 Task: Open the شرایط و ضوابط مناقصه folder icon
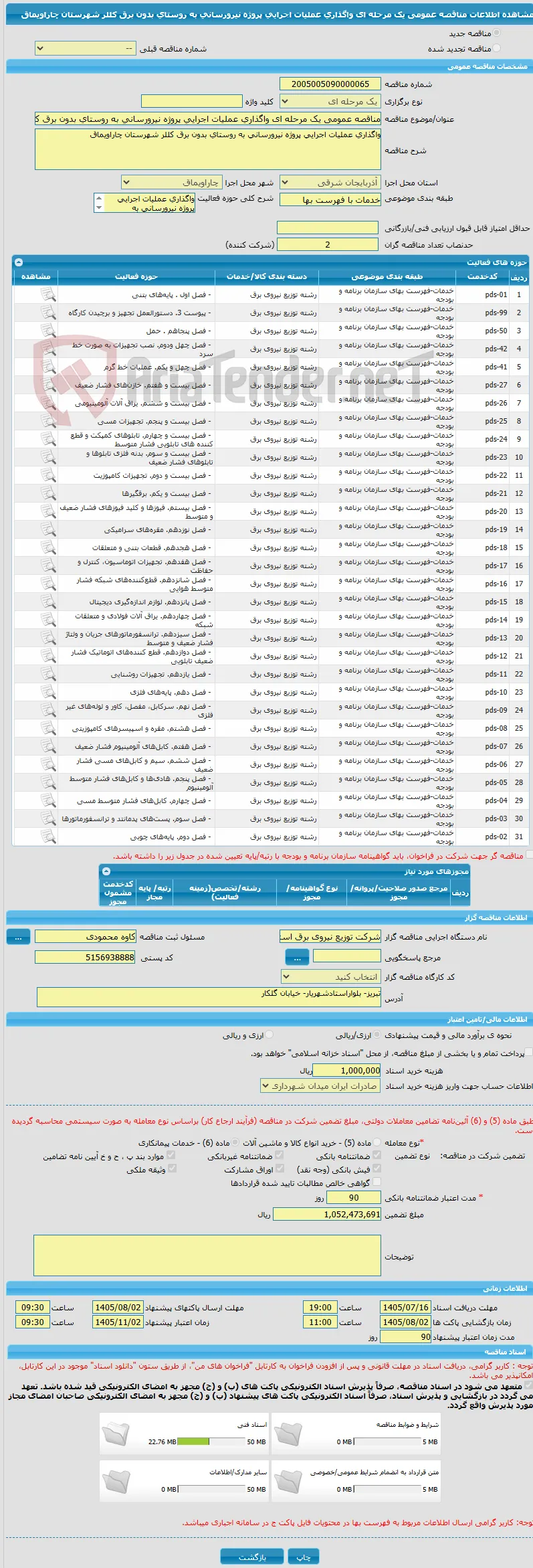coord(288,1433)
